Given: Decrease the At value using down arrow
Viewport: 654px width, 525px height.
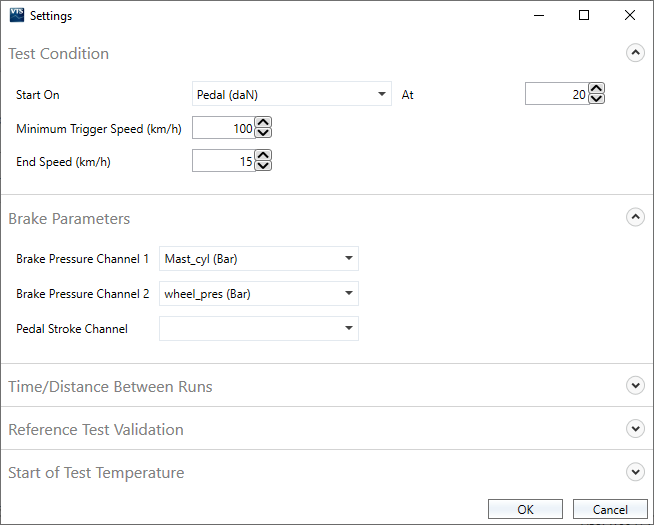Looking at the screenshot, I should (x=597, y=100).
